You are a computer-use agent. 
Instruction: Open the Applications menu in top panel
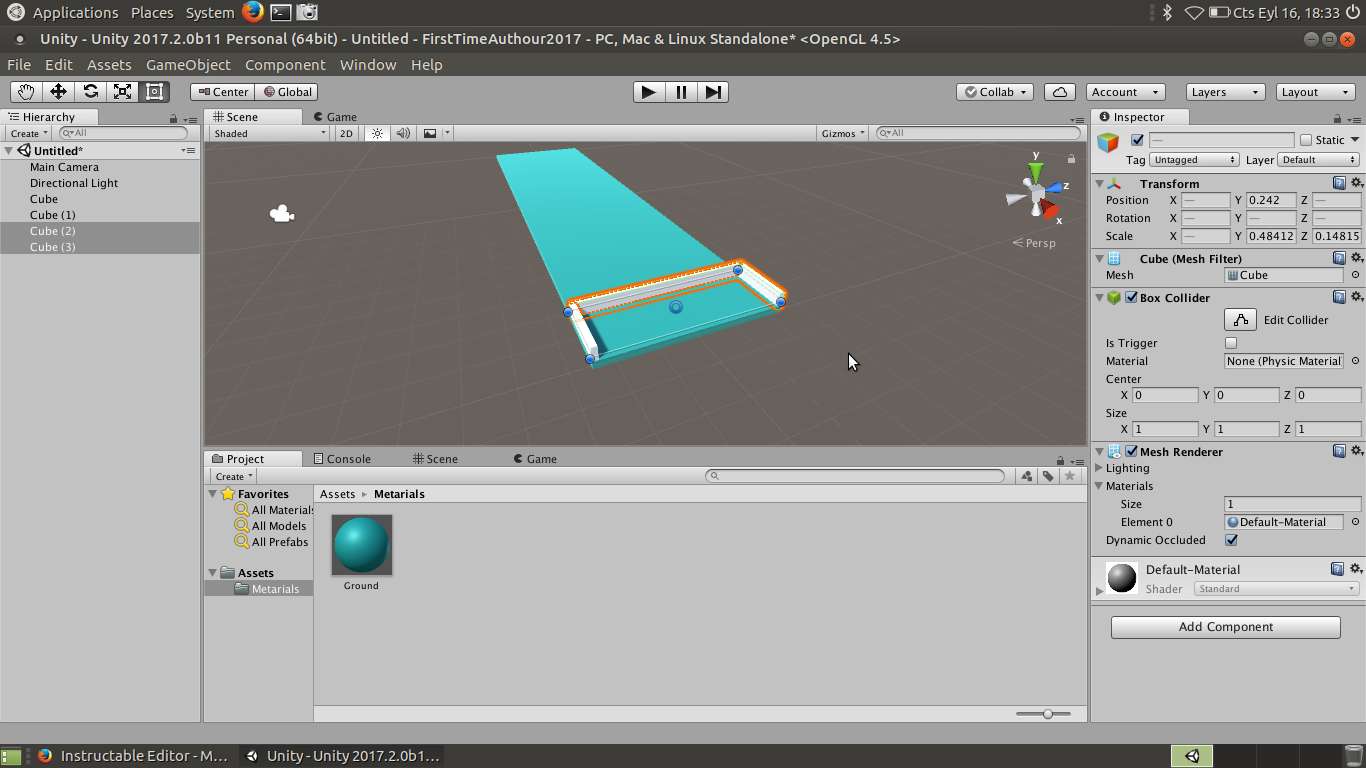pyautogui.click(x=75, y=13)
